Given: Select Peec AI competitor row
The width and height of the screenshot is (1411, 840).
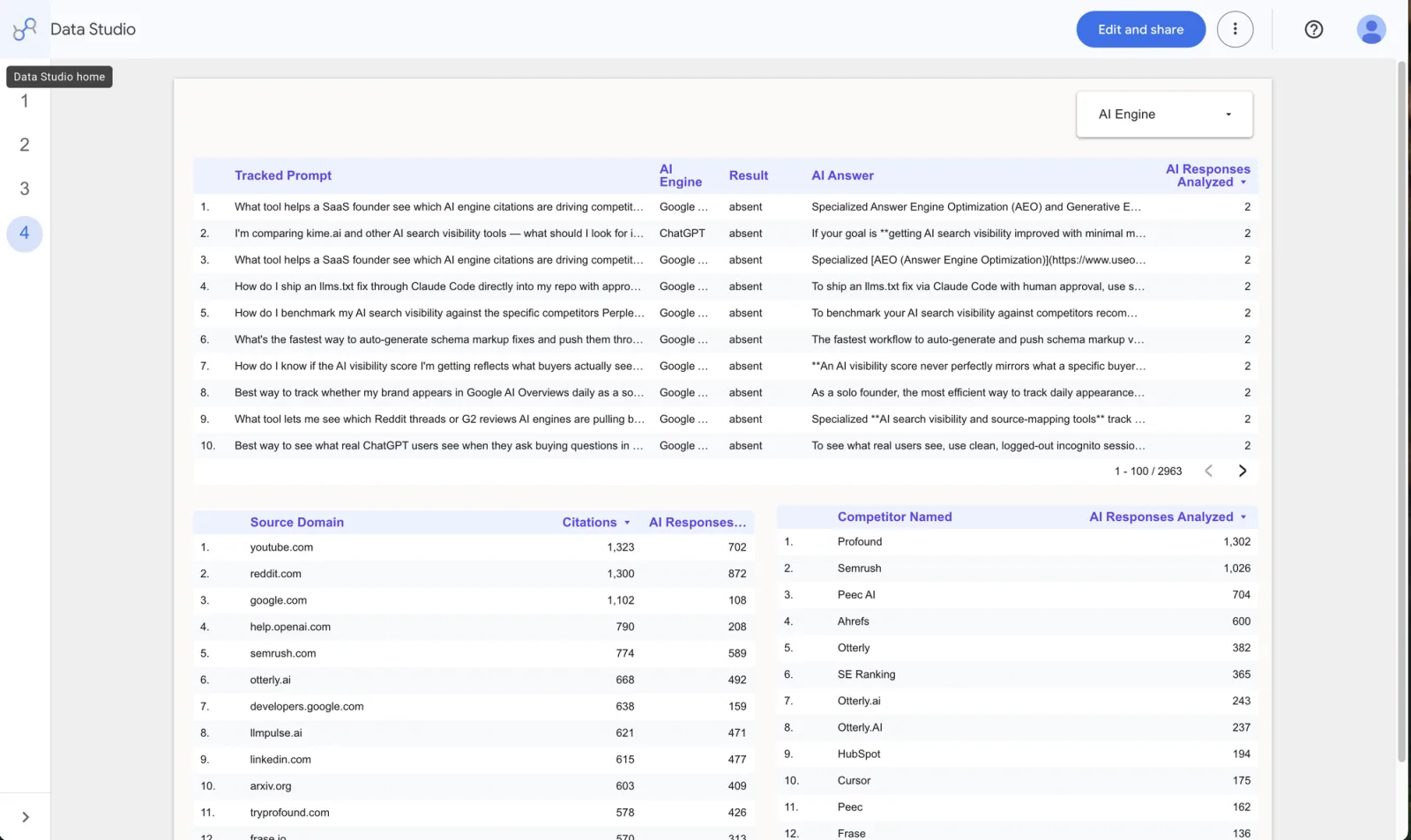Looking at the screenshot, I should (x=1017, y=595).
